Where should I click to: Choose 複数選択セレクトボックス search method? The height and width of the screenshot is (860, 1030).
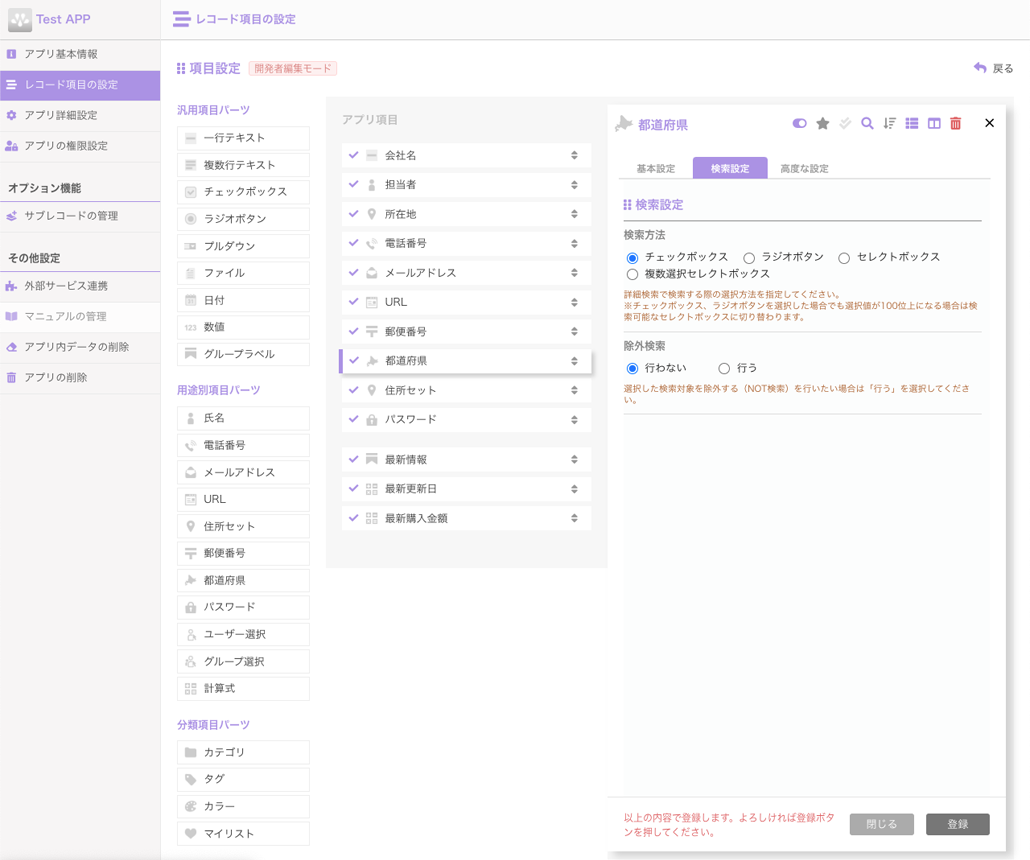tap(632, 274)
